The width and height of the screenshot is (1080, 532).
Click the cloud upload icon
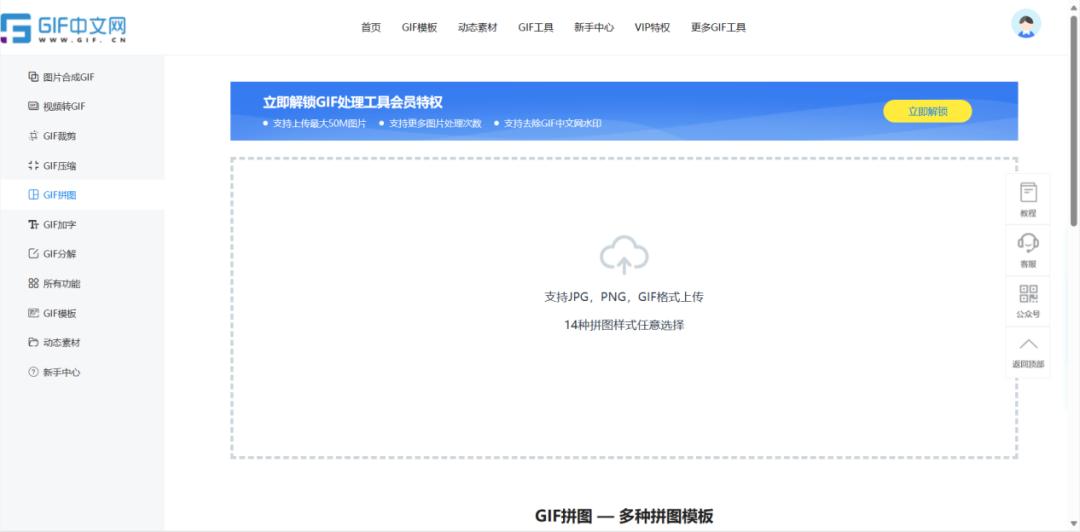pos(624,256)
